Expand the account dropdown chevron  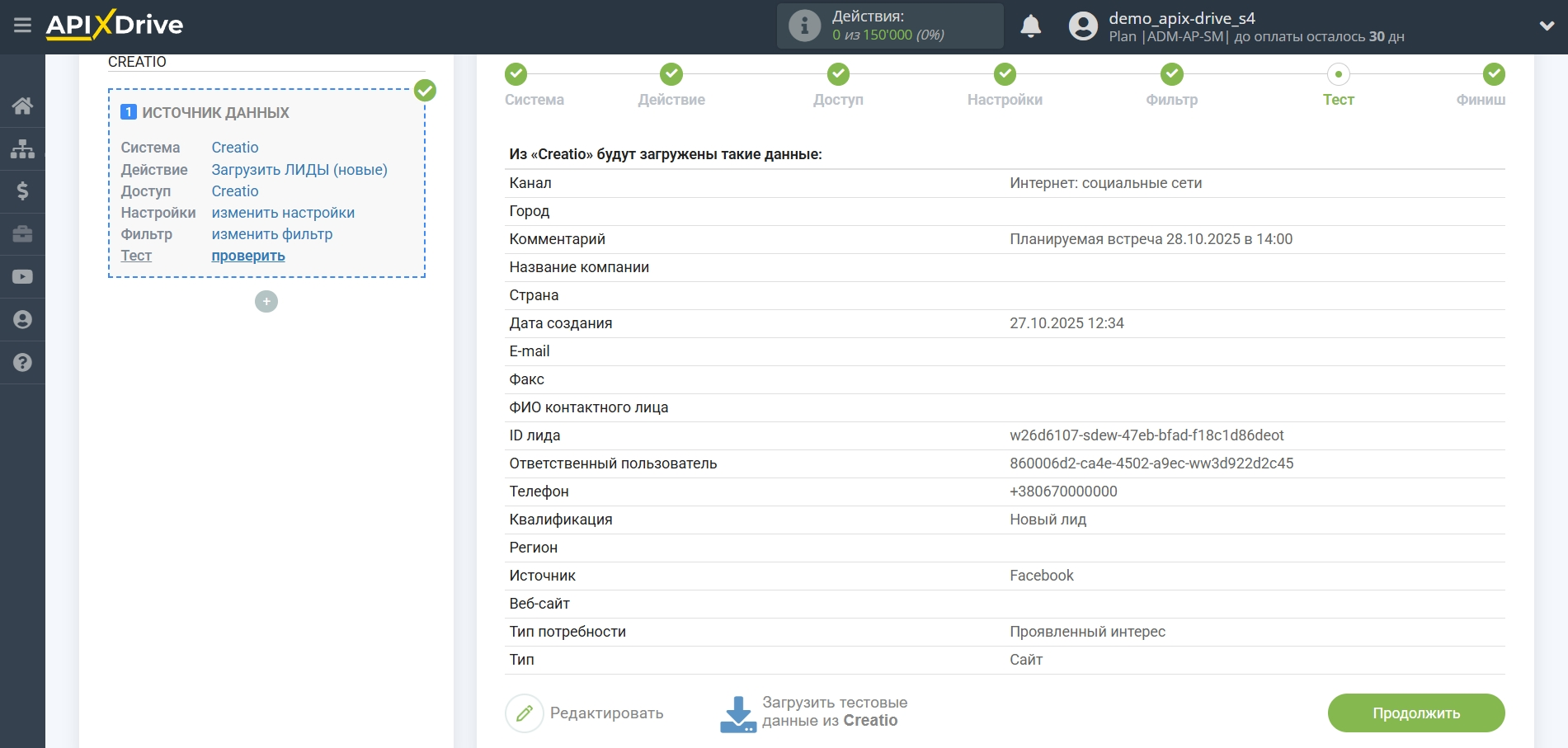1547,26
